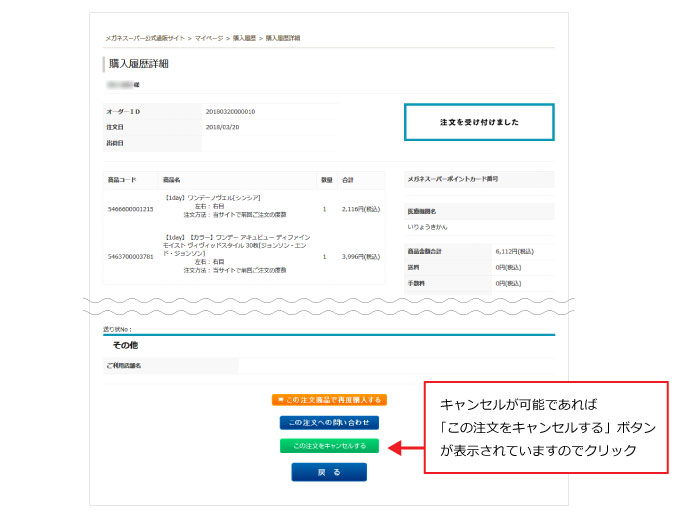686x515 pixels.
Task: Click the ご利用店舗名 label
Action: coord(123,365)
